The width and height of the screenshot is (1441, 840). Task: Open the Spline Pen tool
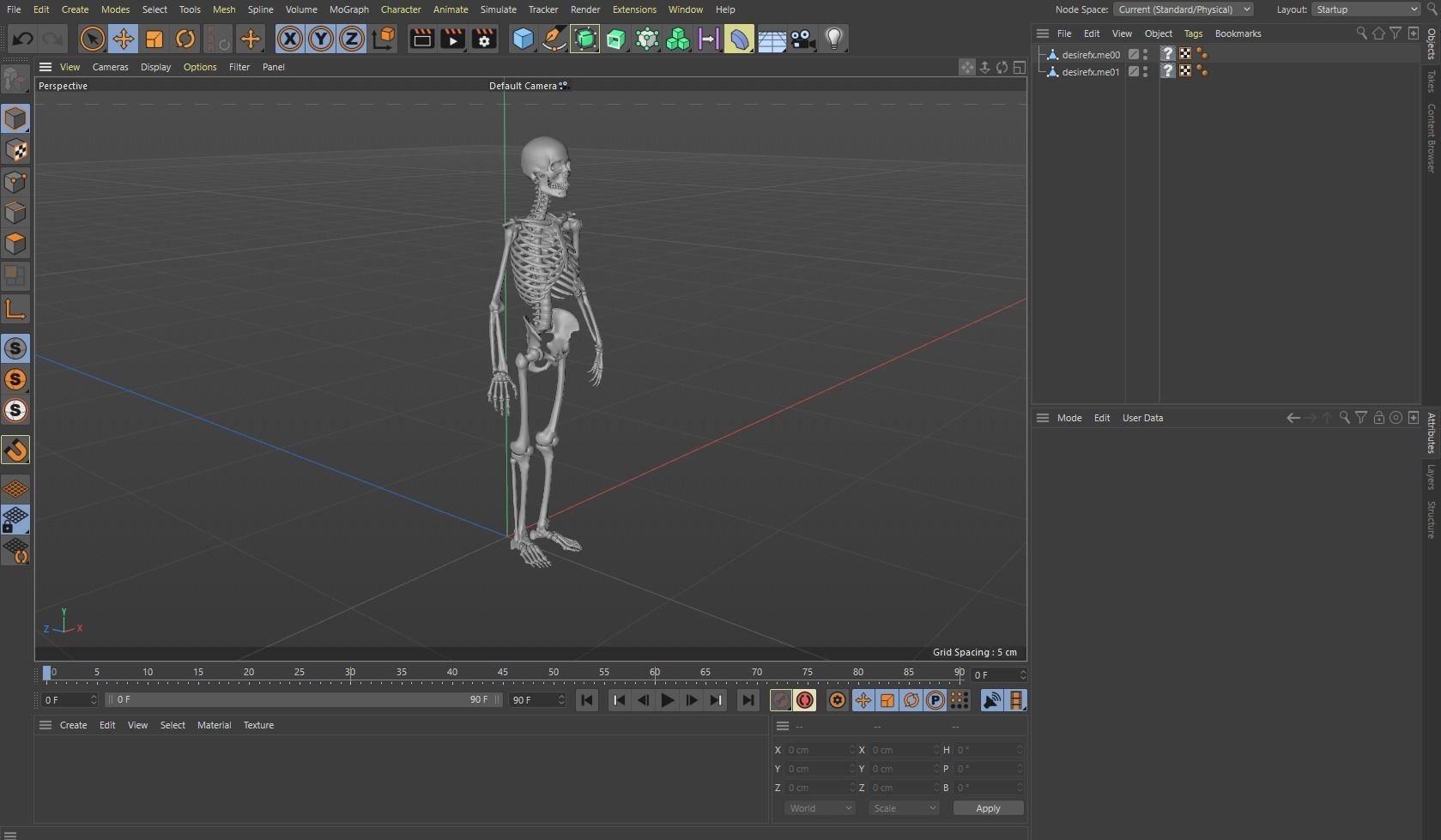click(554, 39)
